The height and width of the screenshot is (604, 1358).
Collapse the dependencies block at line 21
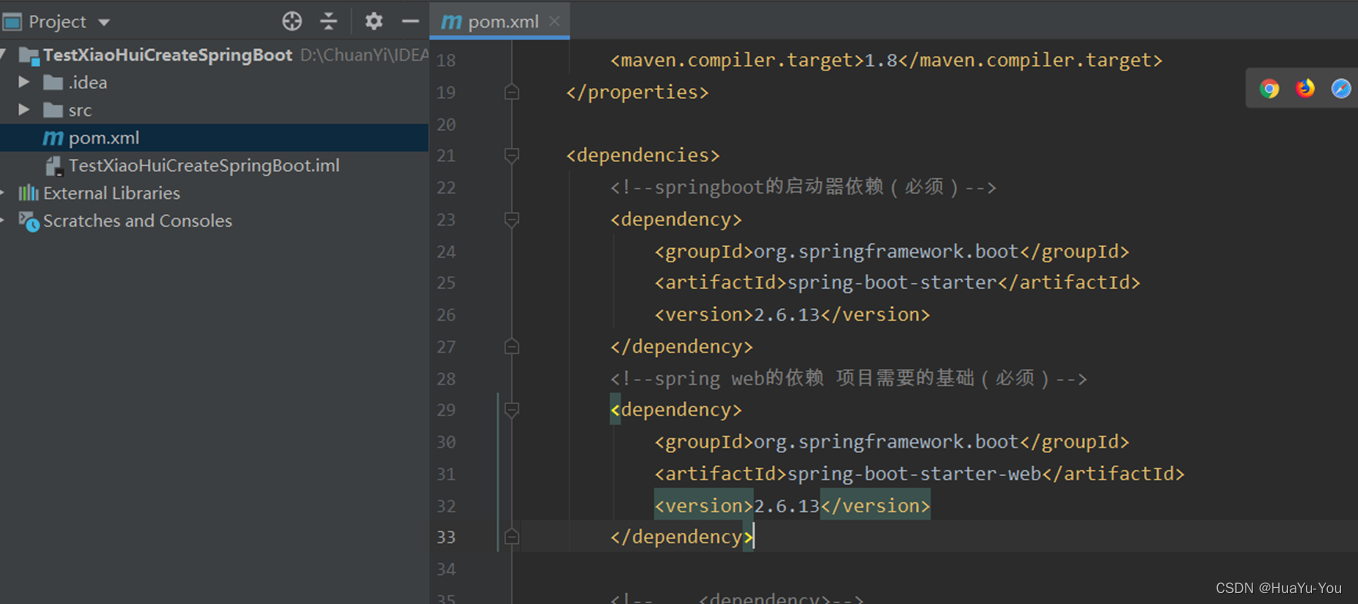point(511,155)
